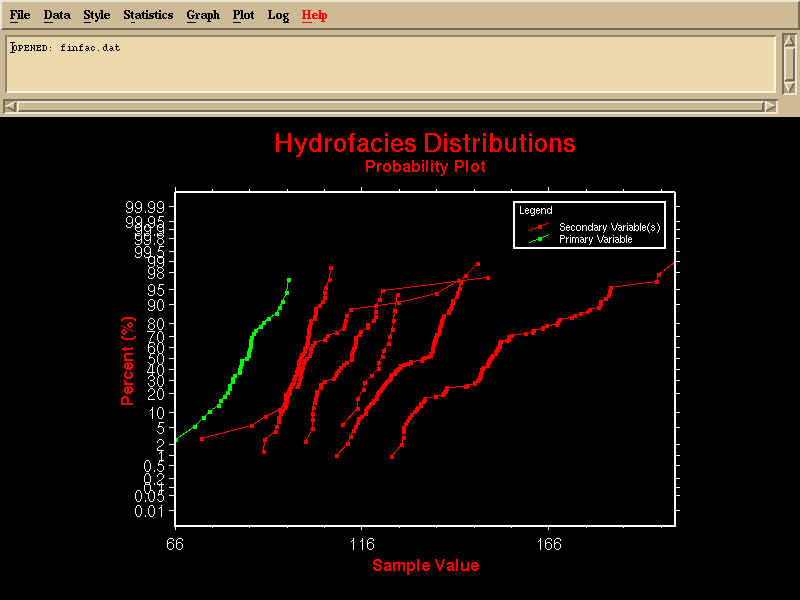Screen dimensions: 800x600
Task: Click the log scroll down arrow
Action: [x=789, y=88]
